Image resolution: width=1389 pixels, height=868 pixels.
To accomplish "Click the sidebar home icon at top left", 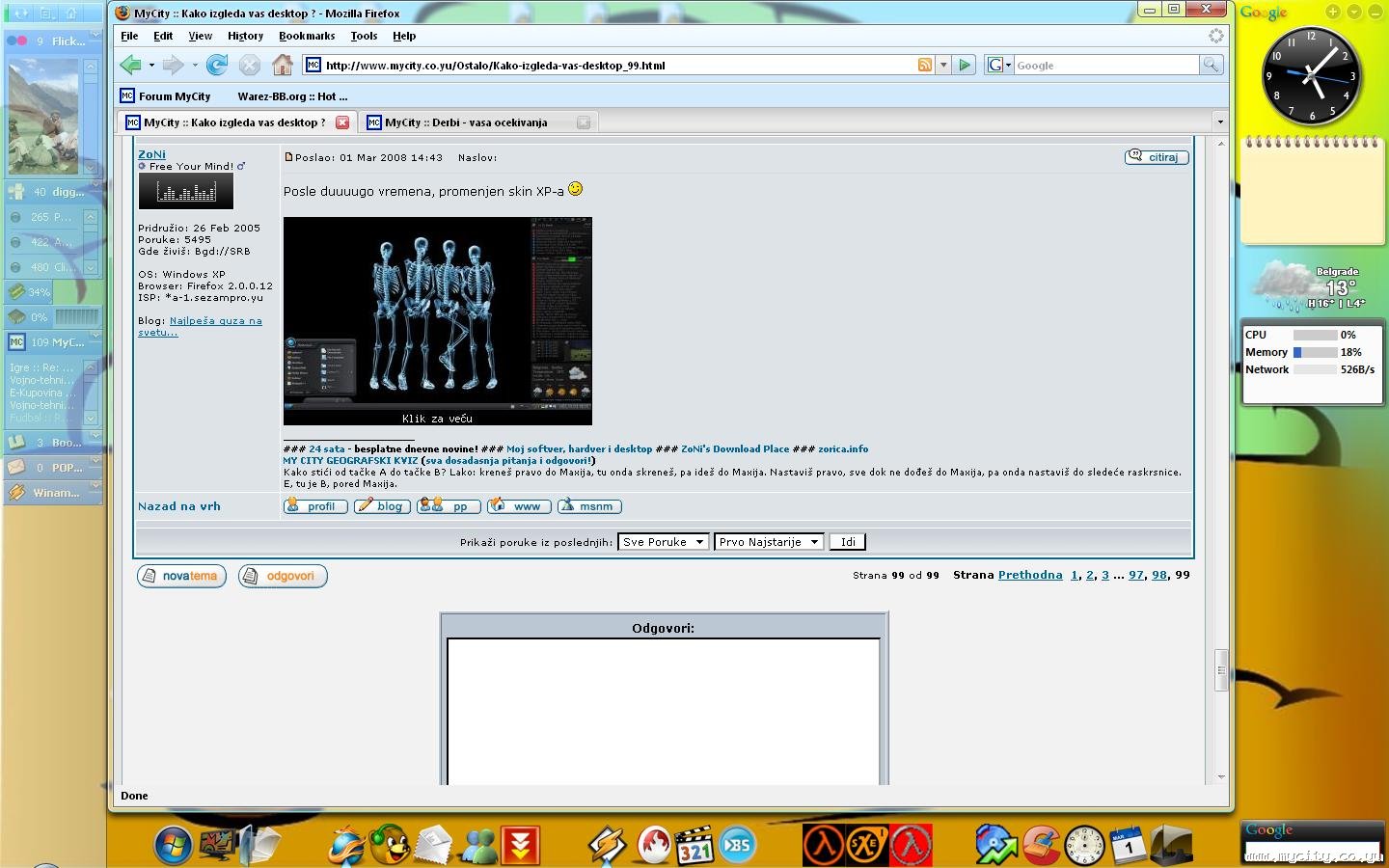I will point(70,14).
